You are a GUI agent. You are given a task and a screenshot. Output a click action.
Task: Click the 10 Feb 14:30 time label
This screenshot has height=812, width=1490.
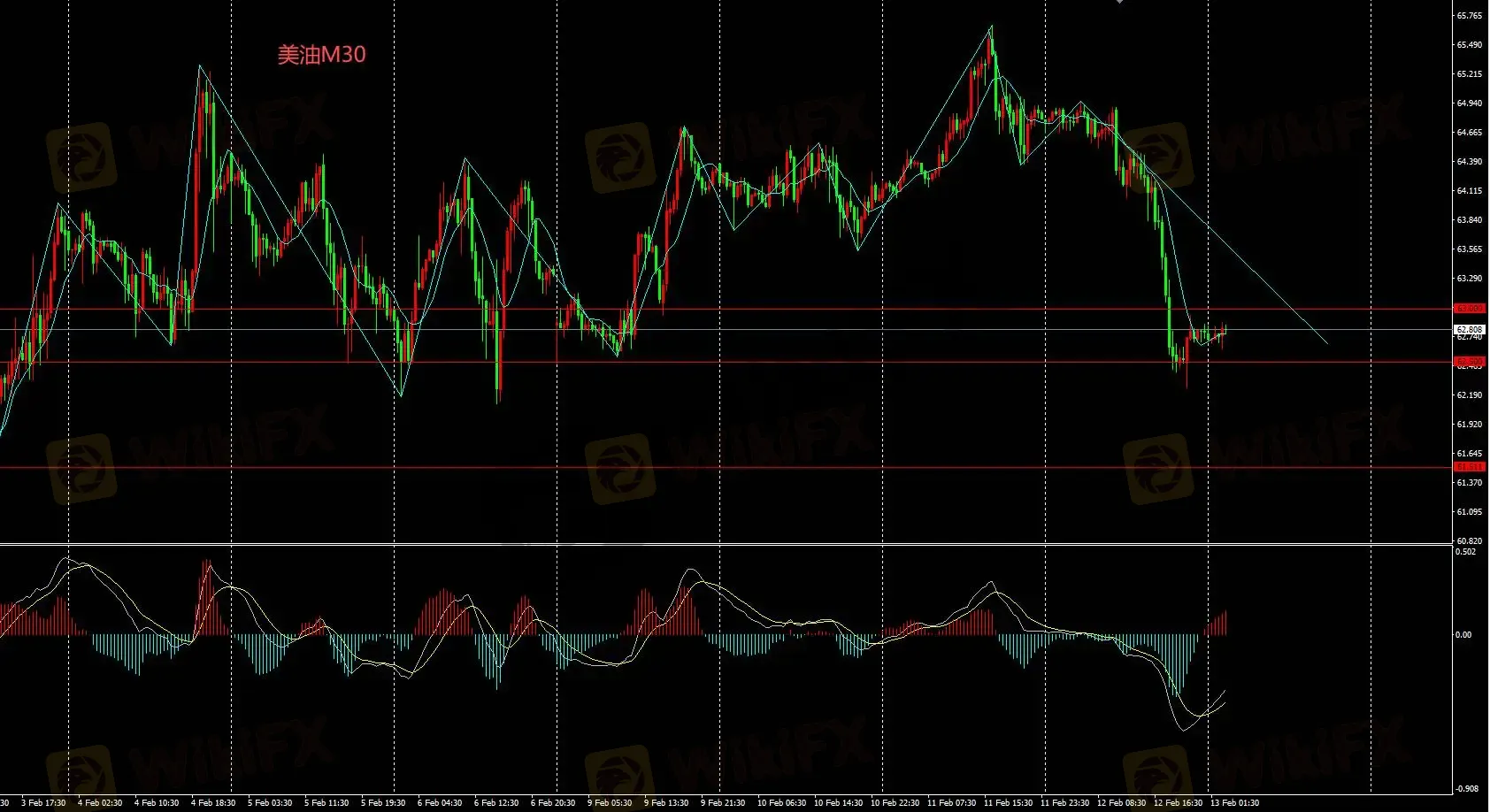(x=838, y=803)
